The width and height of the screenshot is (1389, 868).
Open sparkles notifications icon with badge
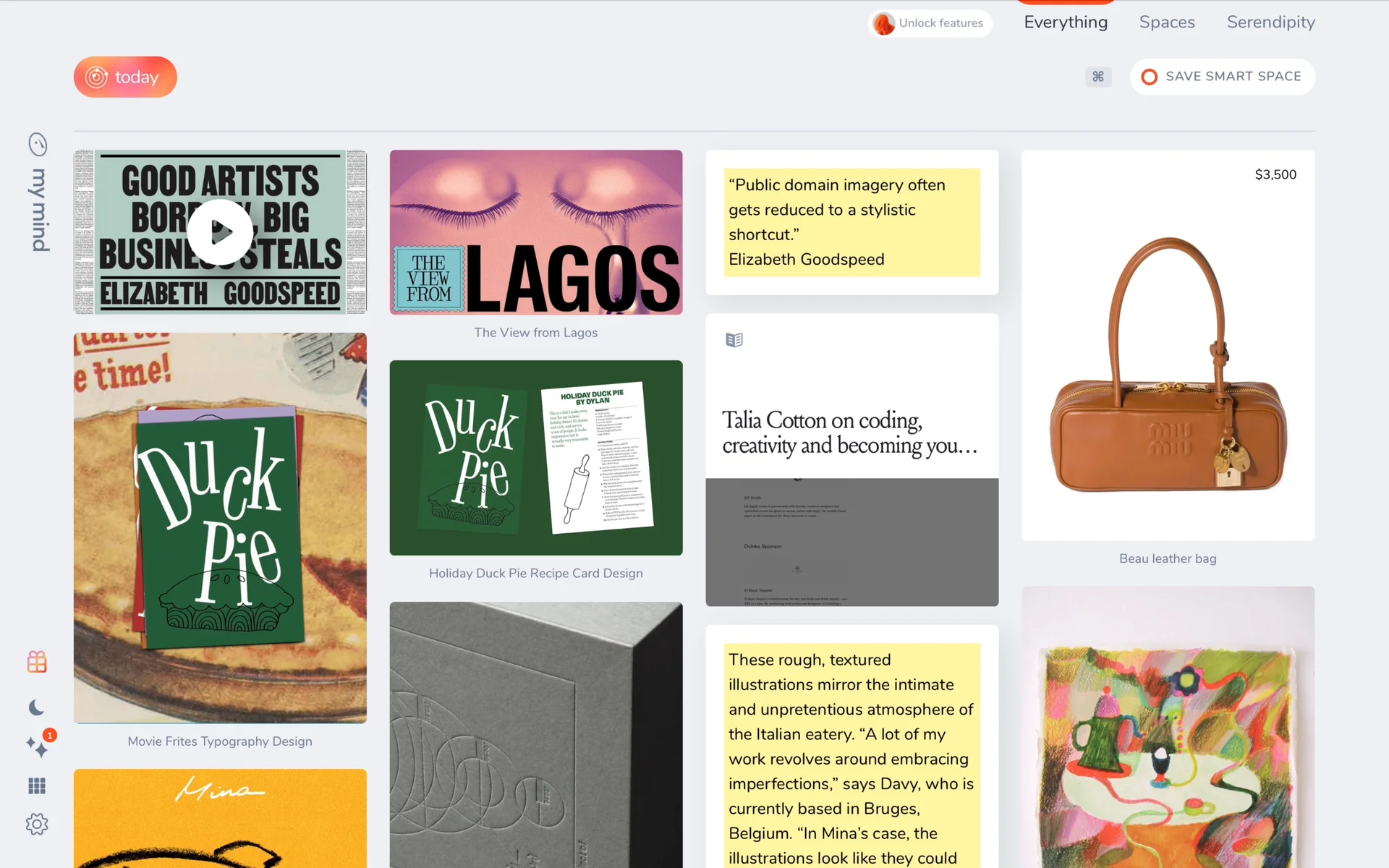(x=37, y=746)
